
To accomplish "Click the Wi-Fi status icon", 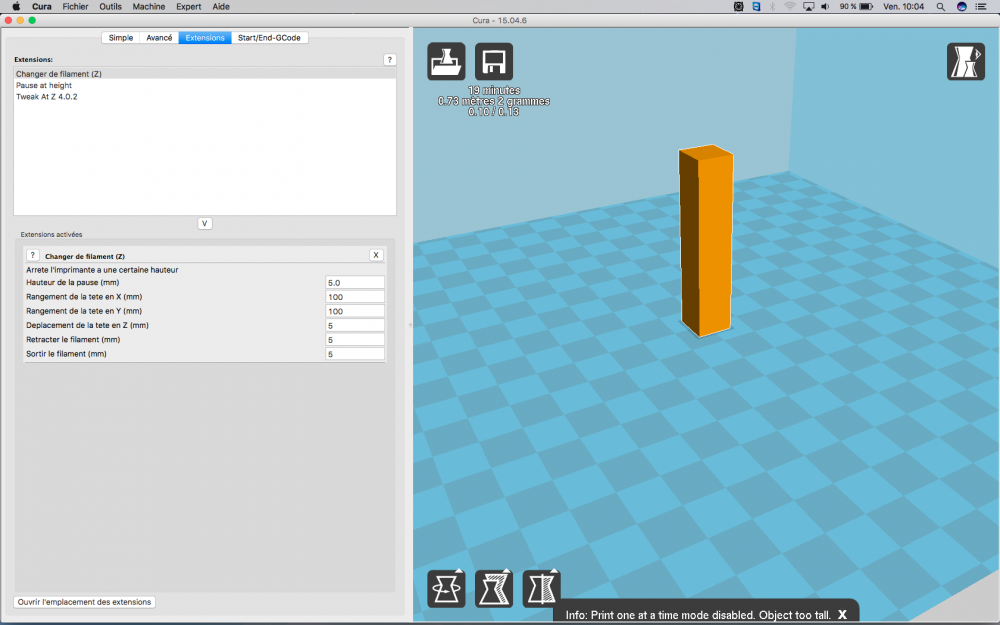I will 790,6.
